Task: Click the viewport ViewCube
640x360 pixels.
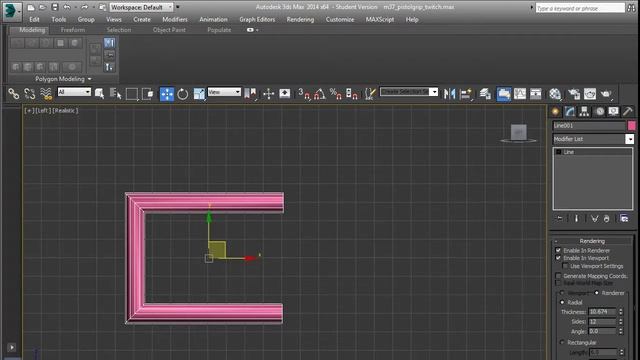Action: tap(518, 133)
